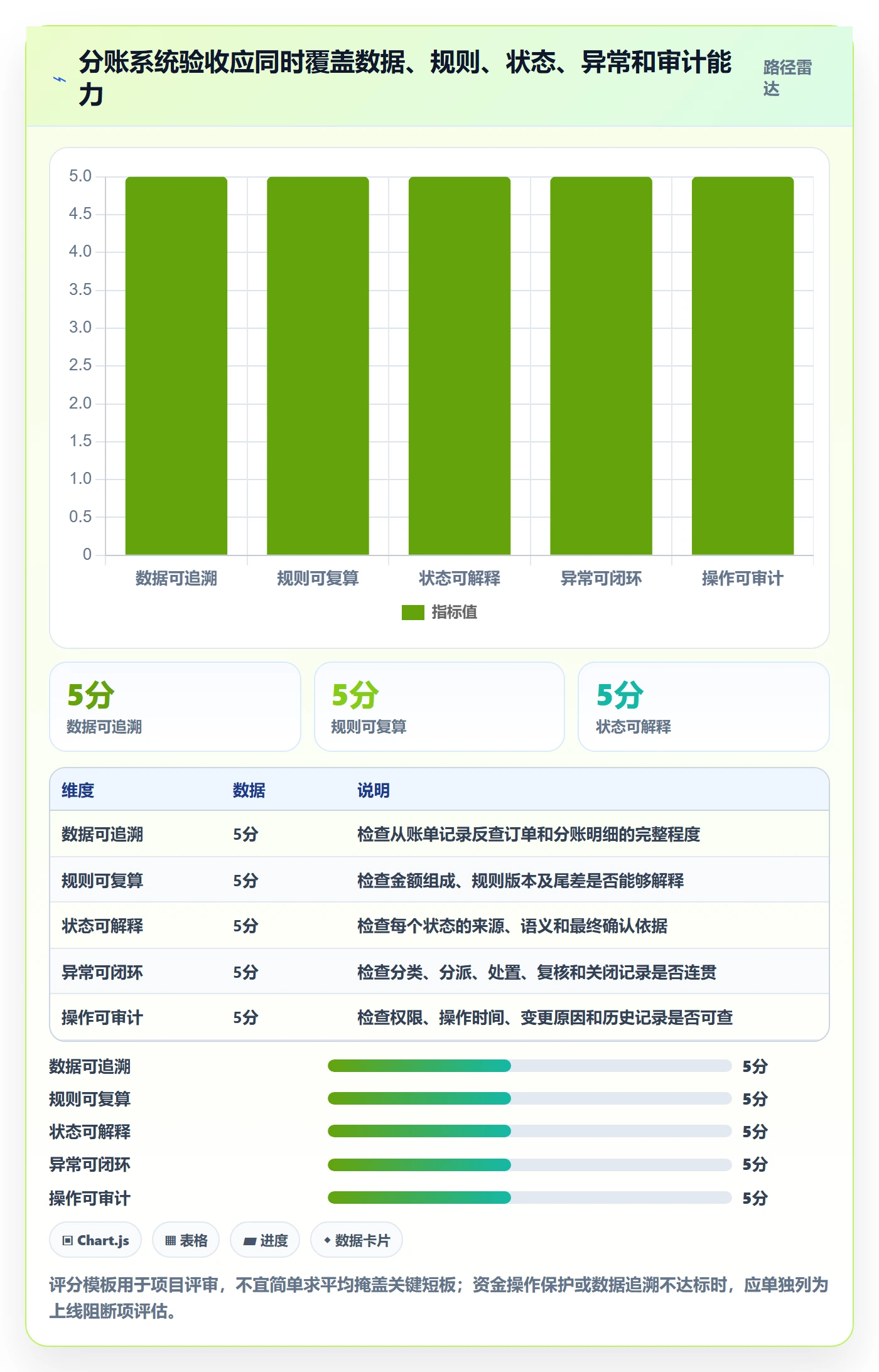
Task: Click description 检查权限、操作时间、变更原因和历史记录是否可查
Action: pyautogui.click(x=545, y=1017)
